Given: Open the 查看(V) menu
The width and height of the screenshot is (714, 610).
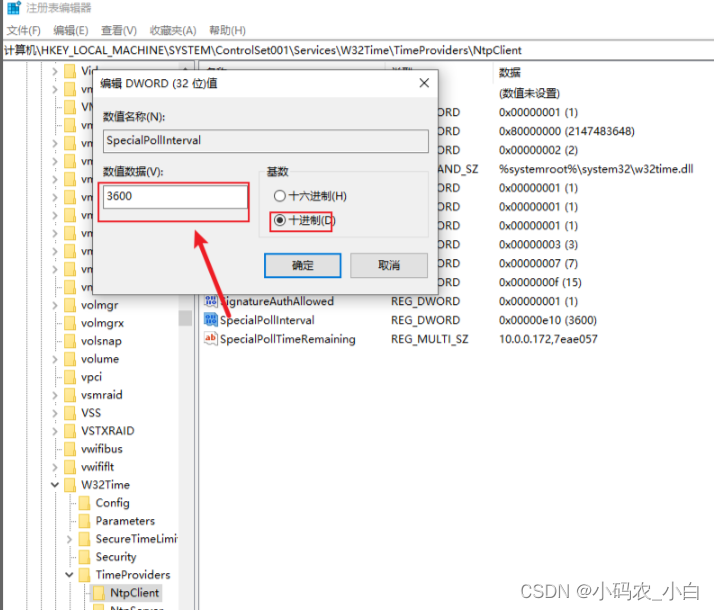Looking at the screenshot, I should 119,30.
